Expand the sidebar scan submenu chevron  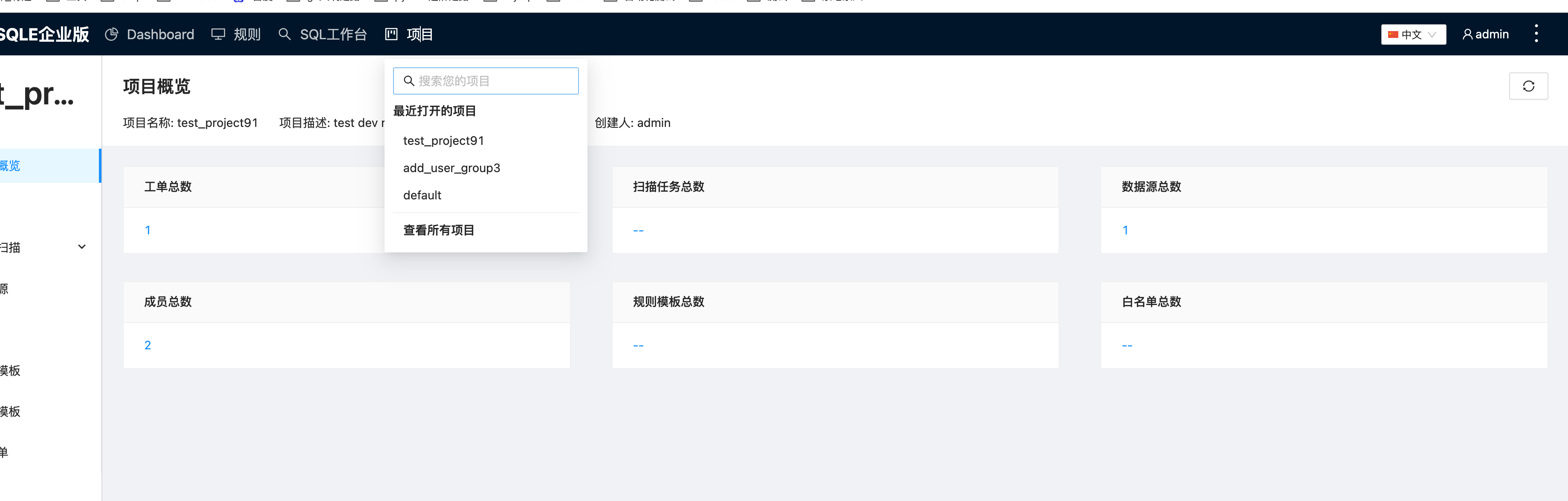coord(81,247)
